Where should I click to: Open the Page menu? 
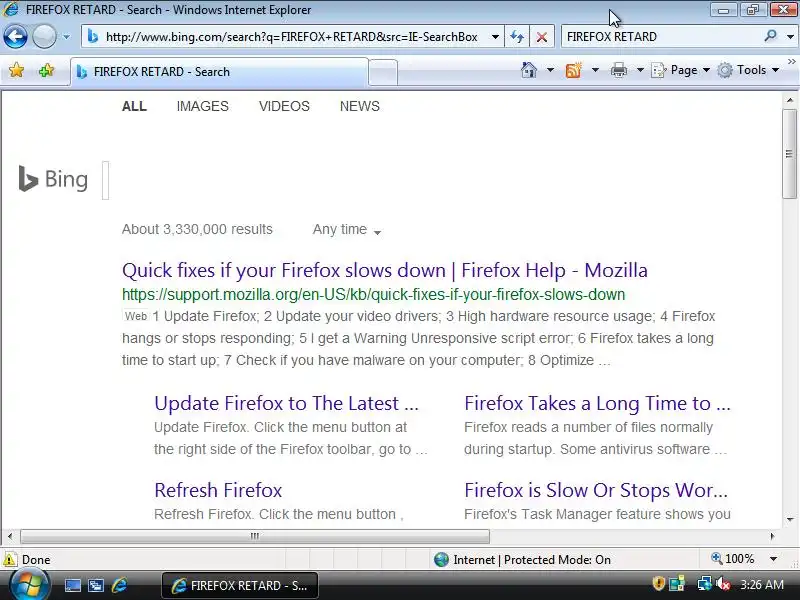point(680,70)
